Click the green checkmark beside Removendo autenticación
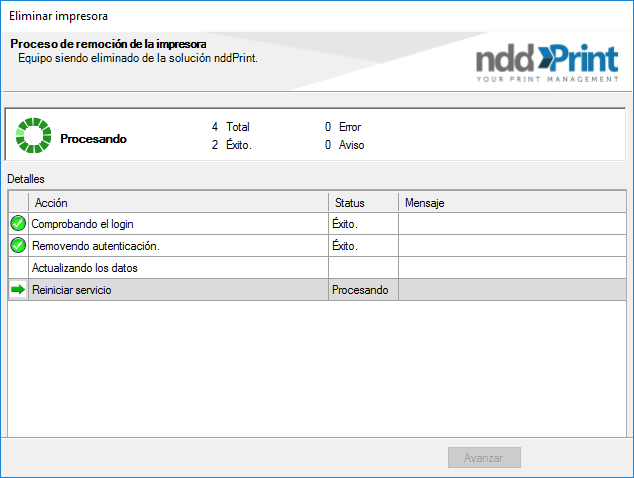Screen dimensions: 634x478 [18, 245]
